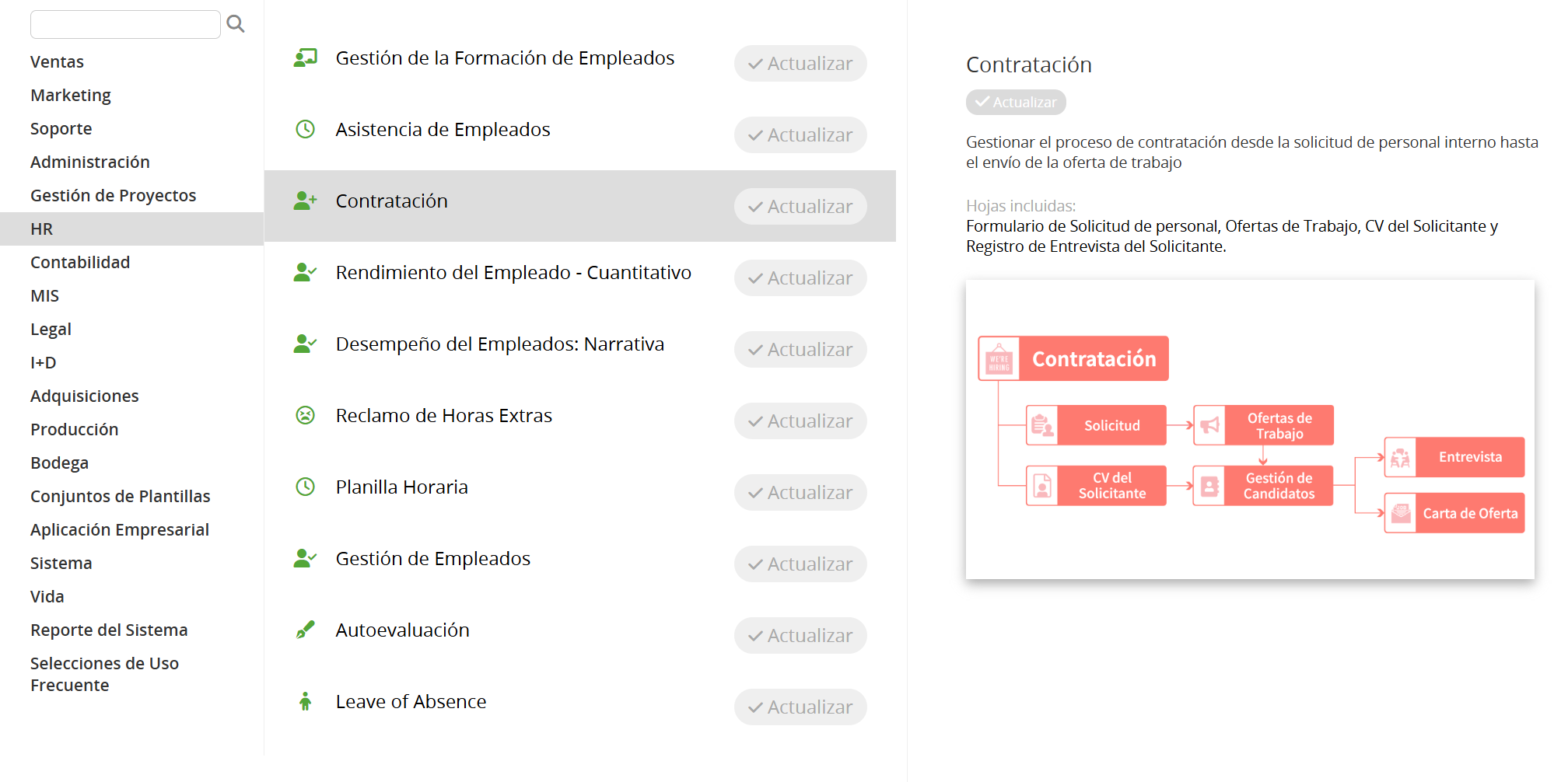Click the Gestión de la Formación icon
This screenshot has height=782, width=1568.
(306, 58)
